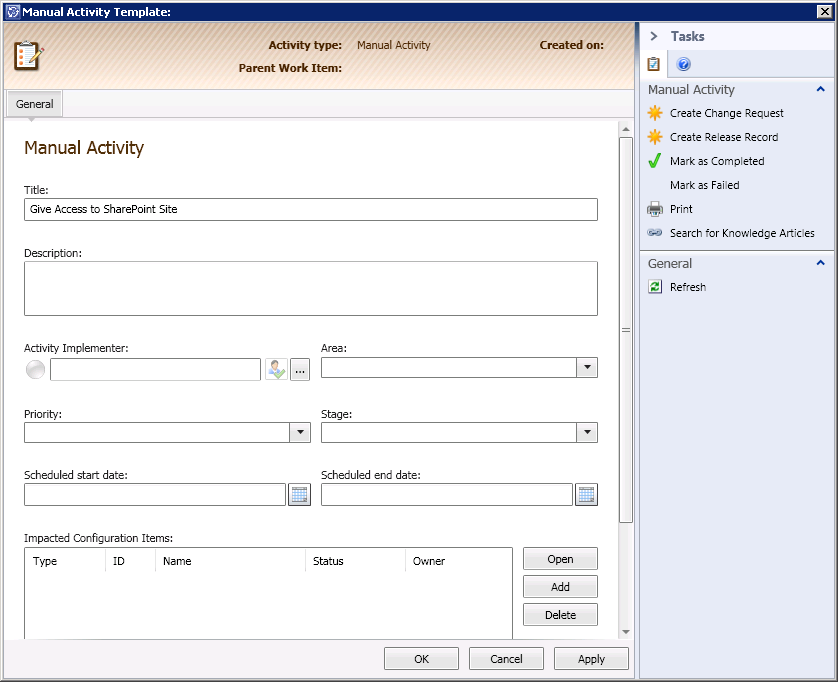Open the Scheduled start date calendar picker
Image resolution: width=838 pixels, height=682 pixels.
tap(299, 494)
